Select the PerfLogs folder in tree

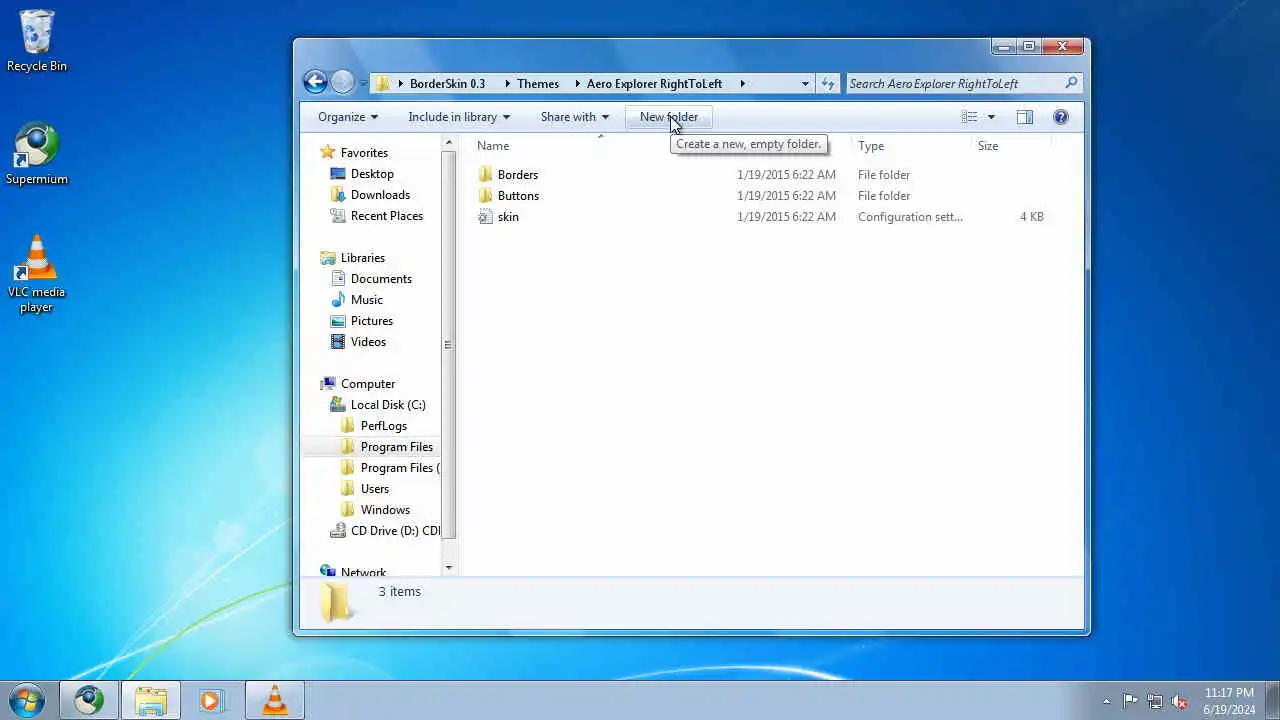click(383, 425)
